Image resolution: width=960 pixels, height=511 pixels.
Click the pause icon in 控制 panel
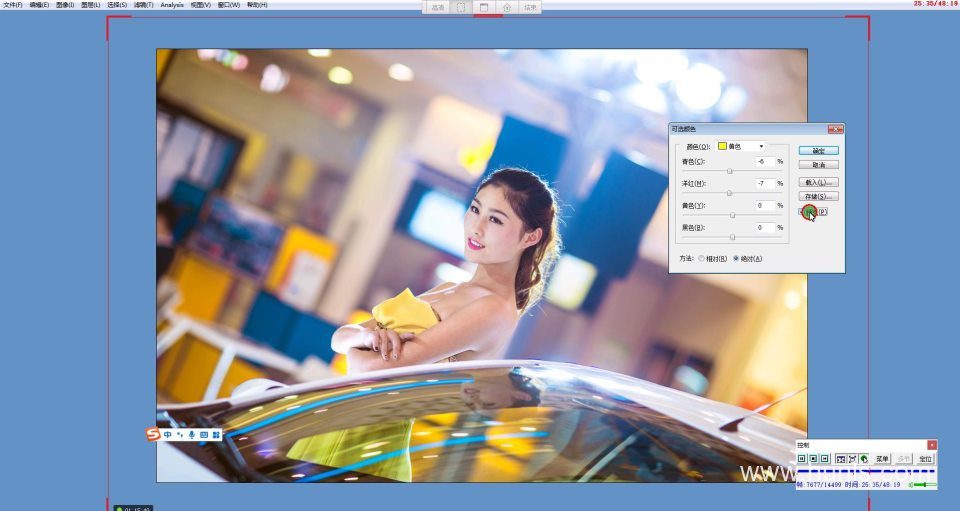coord(801,458)
